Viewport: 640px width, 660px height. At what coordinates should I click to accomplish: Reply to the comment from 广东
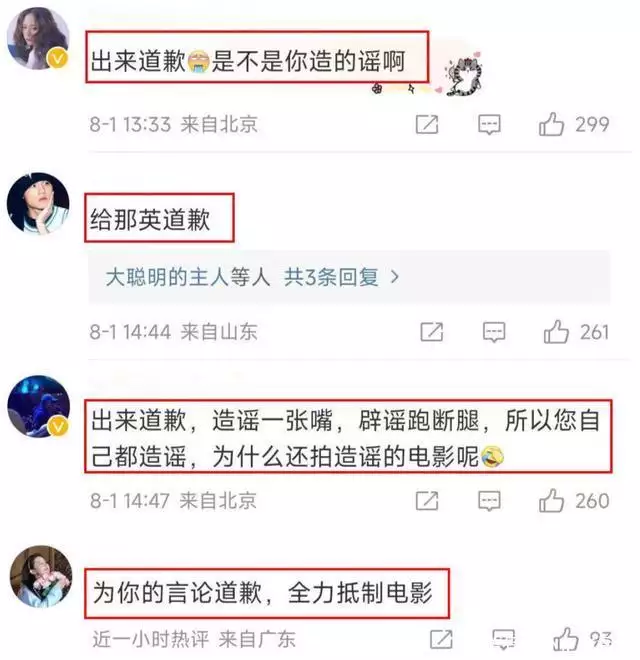504,640
